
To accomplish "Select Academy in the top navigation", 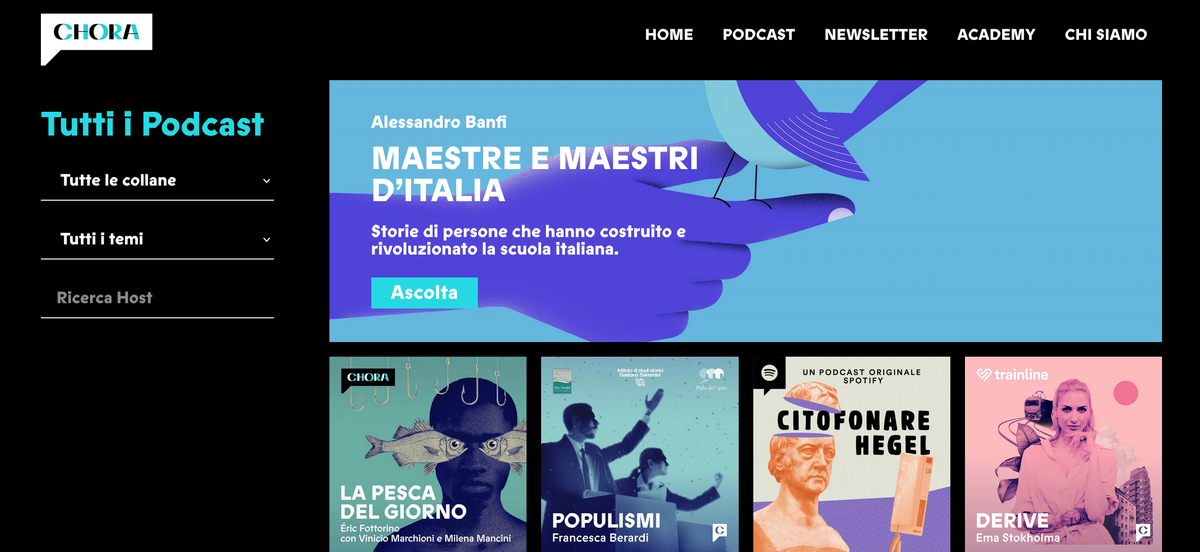I will point(996,34).
